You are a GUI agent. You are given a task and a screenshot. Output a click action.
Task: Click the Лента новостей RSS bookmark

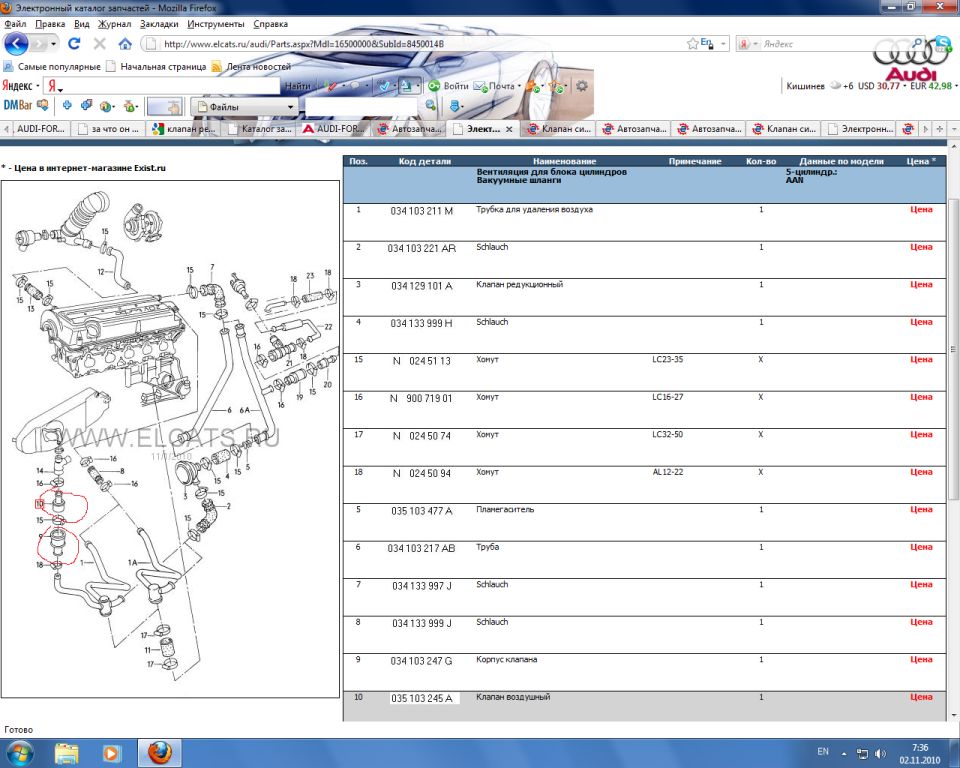pyautogui.click(x=252, y=66)
